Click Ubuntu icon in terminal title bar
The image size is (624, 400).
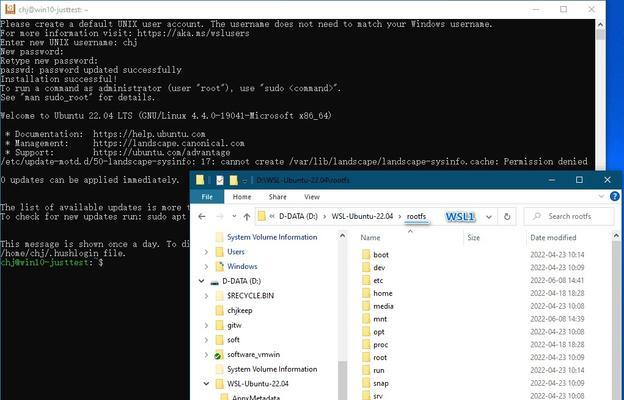coord(10,9)
